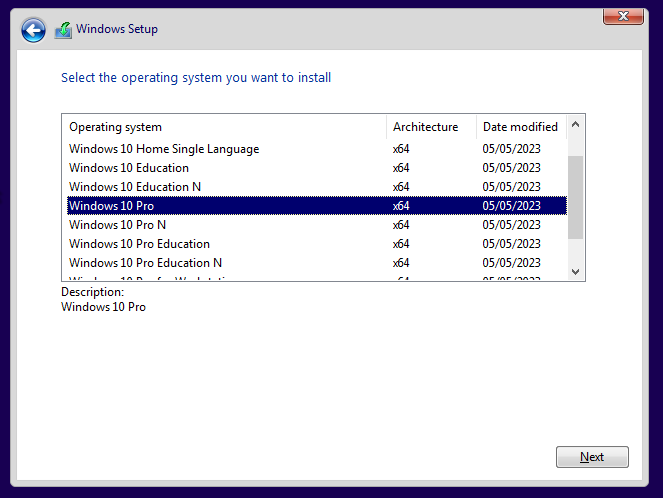Screen dimensions: 663x498
Task: Click the Operating system column header
Action: coord(225,127)
